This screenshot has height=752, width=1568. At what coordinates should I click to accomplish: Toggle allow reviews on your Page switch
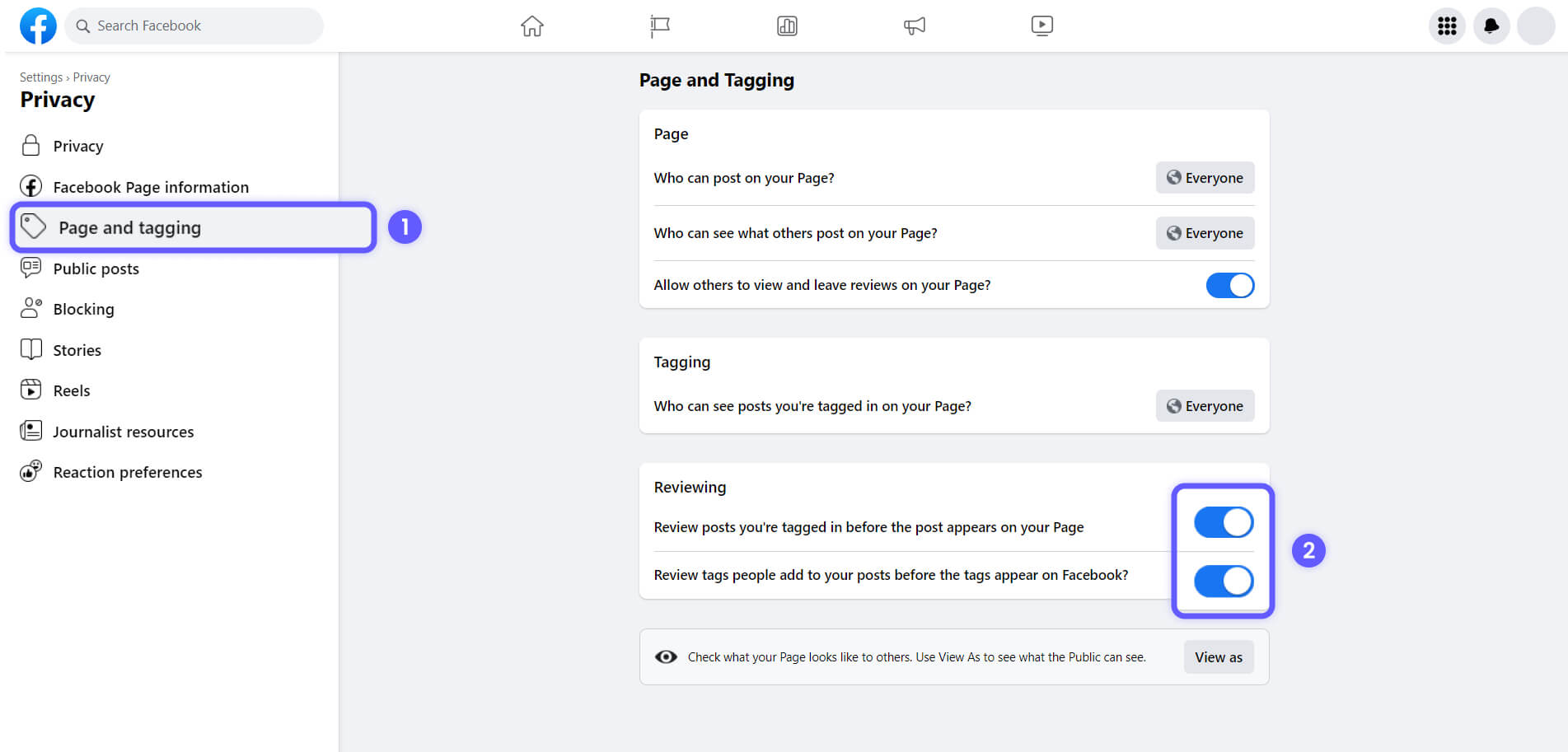click(x=1229, y=286)
